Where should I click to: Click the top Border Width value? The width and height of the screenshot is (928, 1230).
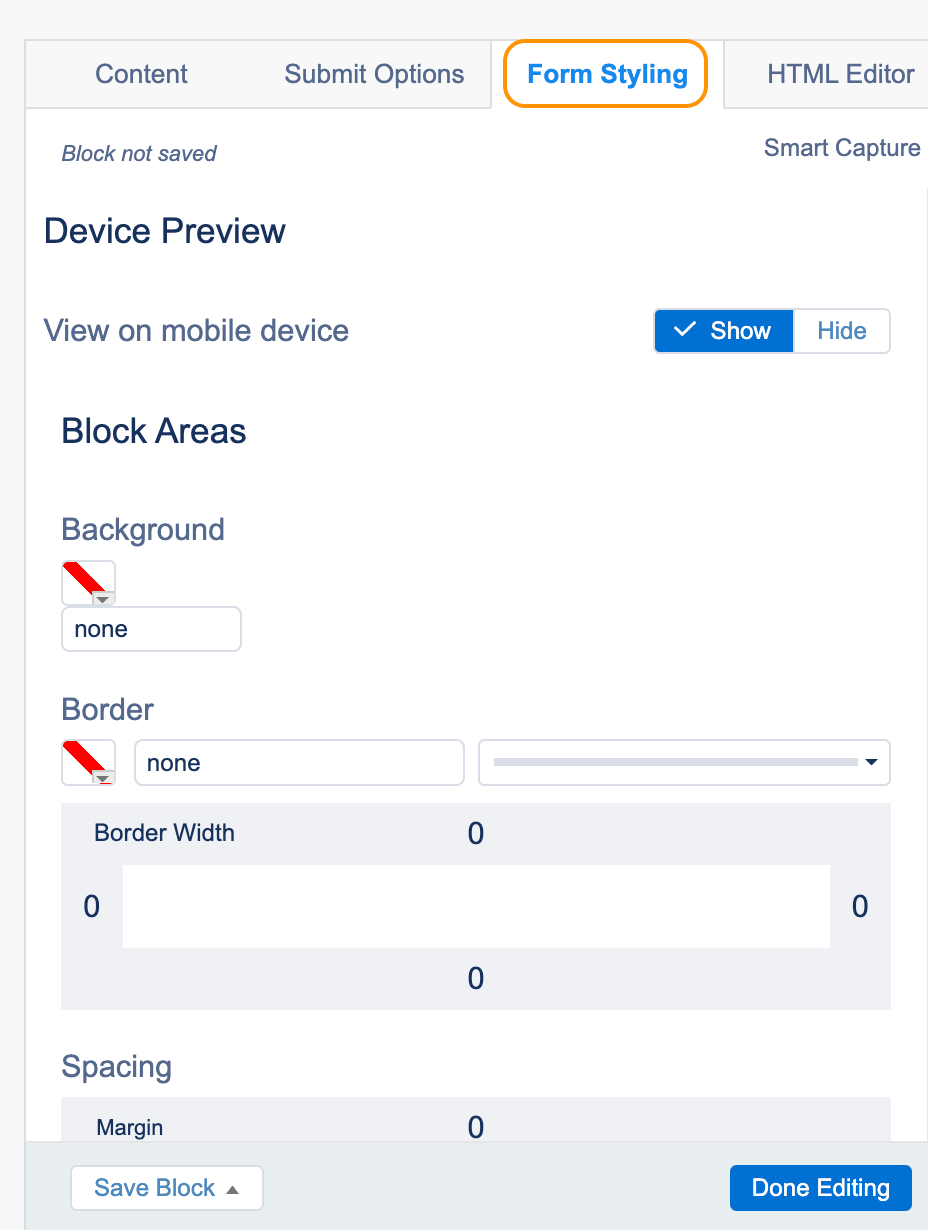coord(476,834)
